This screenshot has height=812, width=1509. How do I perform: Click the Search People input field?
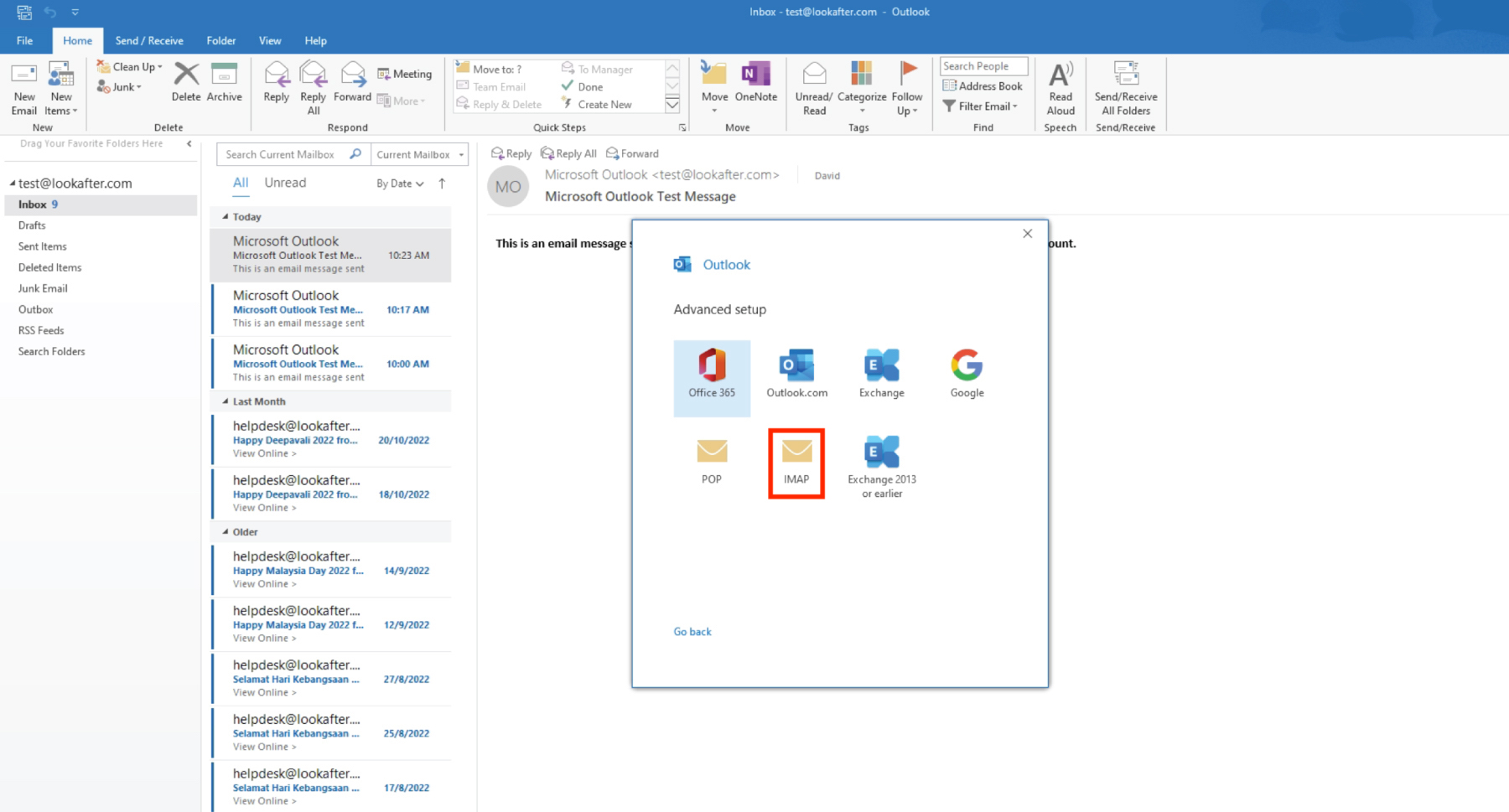[x=983, y=66]
